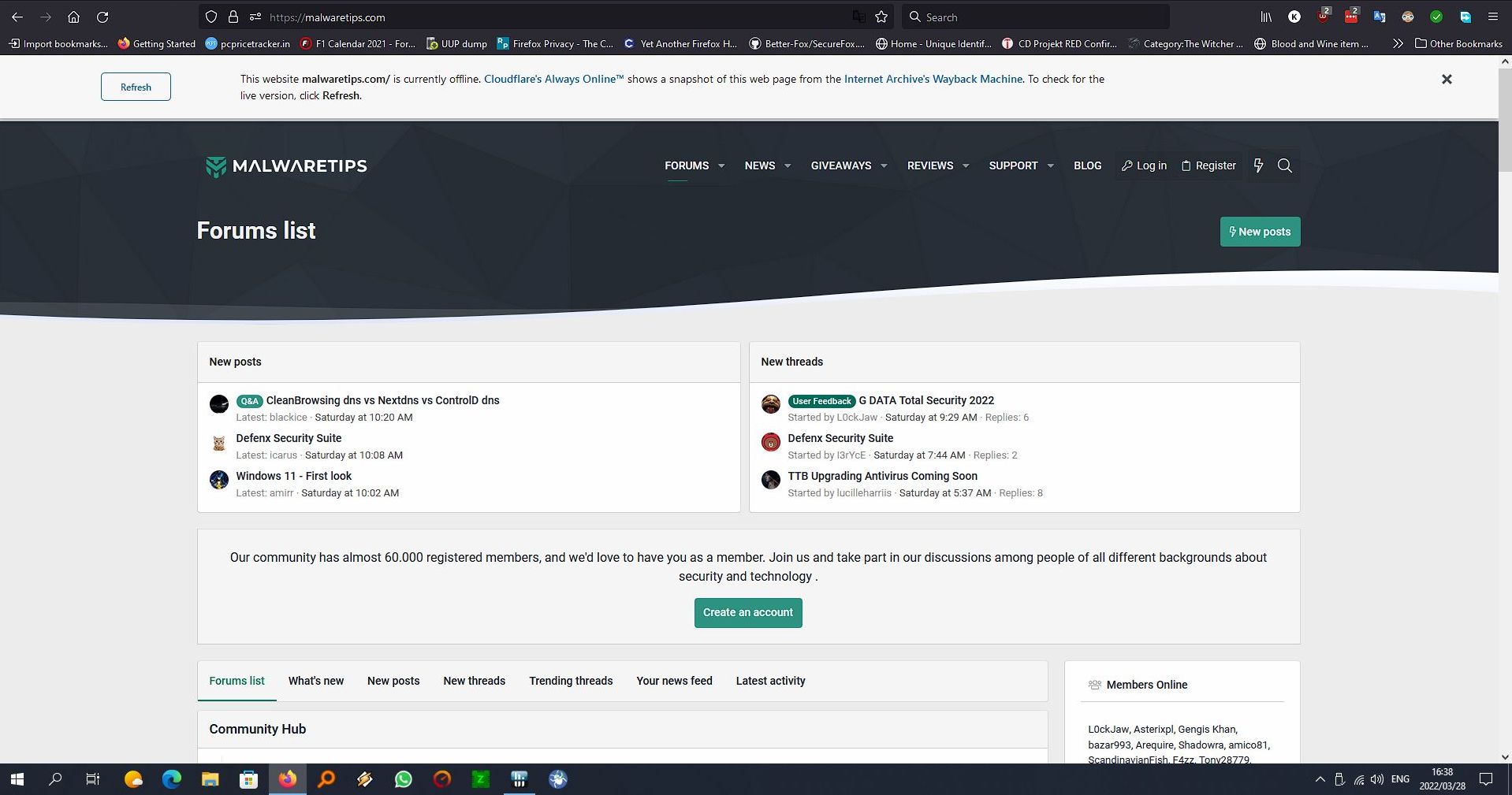Open the Windows Start menu
1512x795 pixels.
coord(17,779)
